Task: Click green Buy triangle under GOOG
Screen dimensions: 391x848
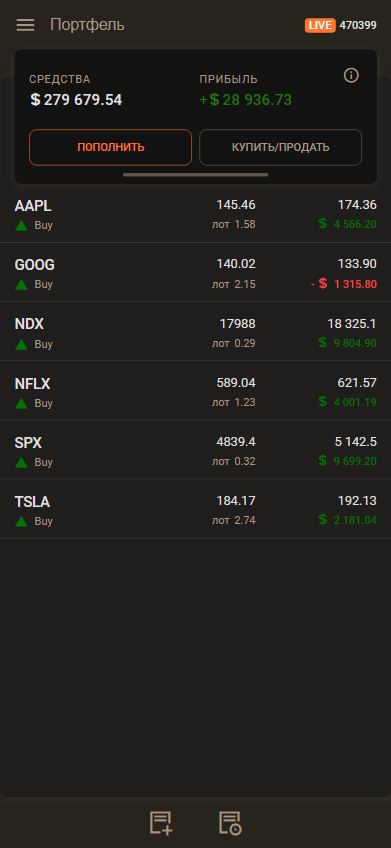Action: pos(21,284)
